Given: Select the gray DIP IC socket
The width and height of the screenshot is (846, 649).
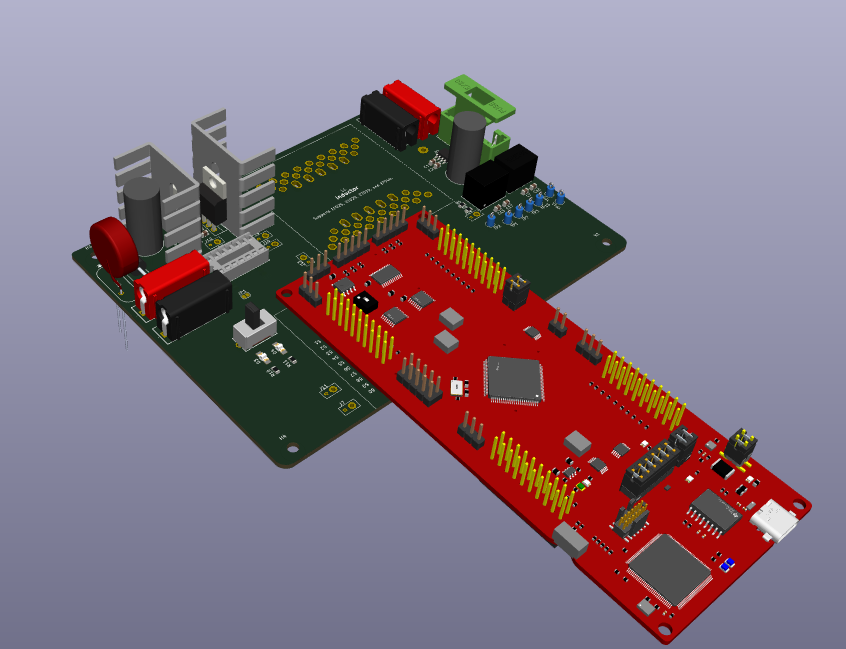Looking at the screenshot, I should [x=238, y=255].
